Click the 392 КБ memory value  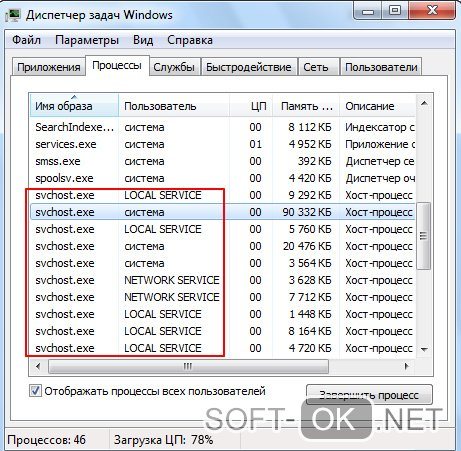point(314,161)
